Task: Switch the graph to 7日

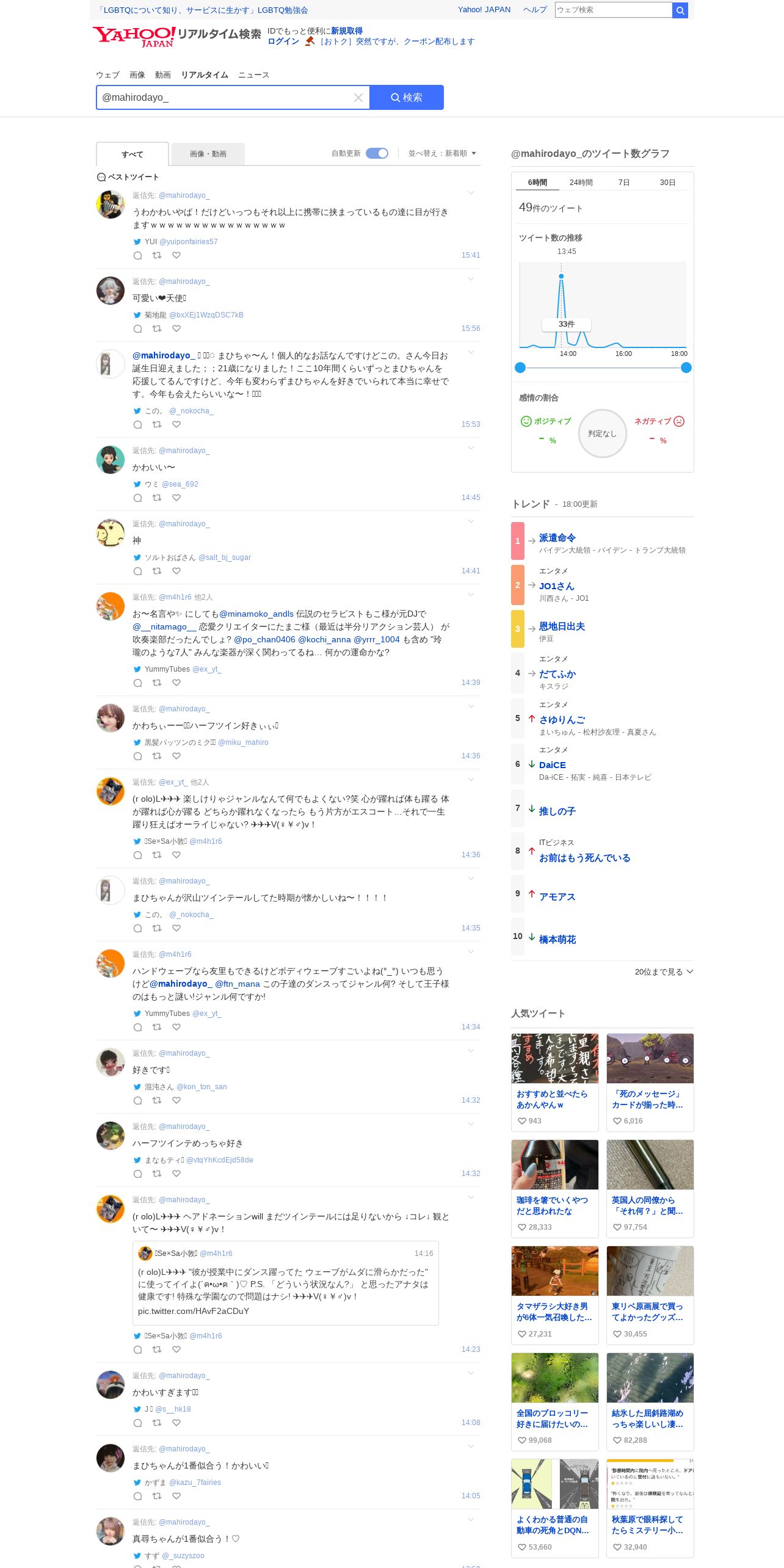Action: 624,183
